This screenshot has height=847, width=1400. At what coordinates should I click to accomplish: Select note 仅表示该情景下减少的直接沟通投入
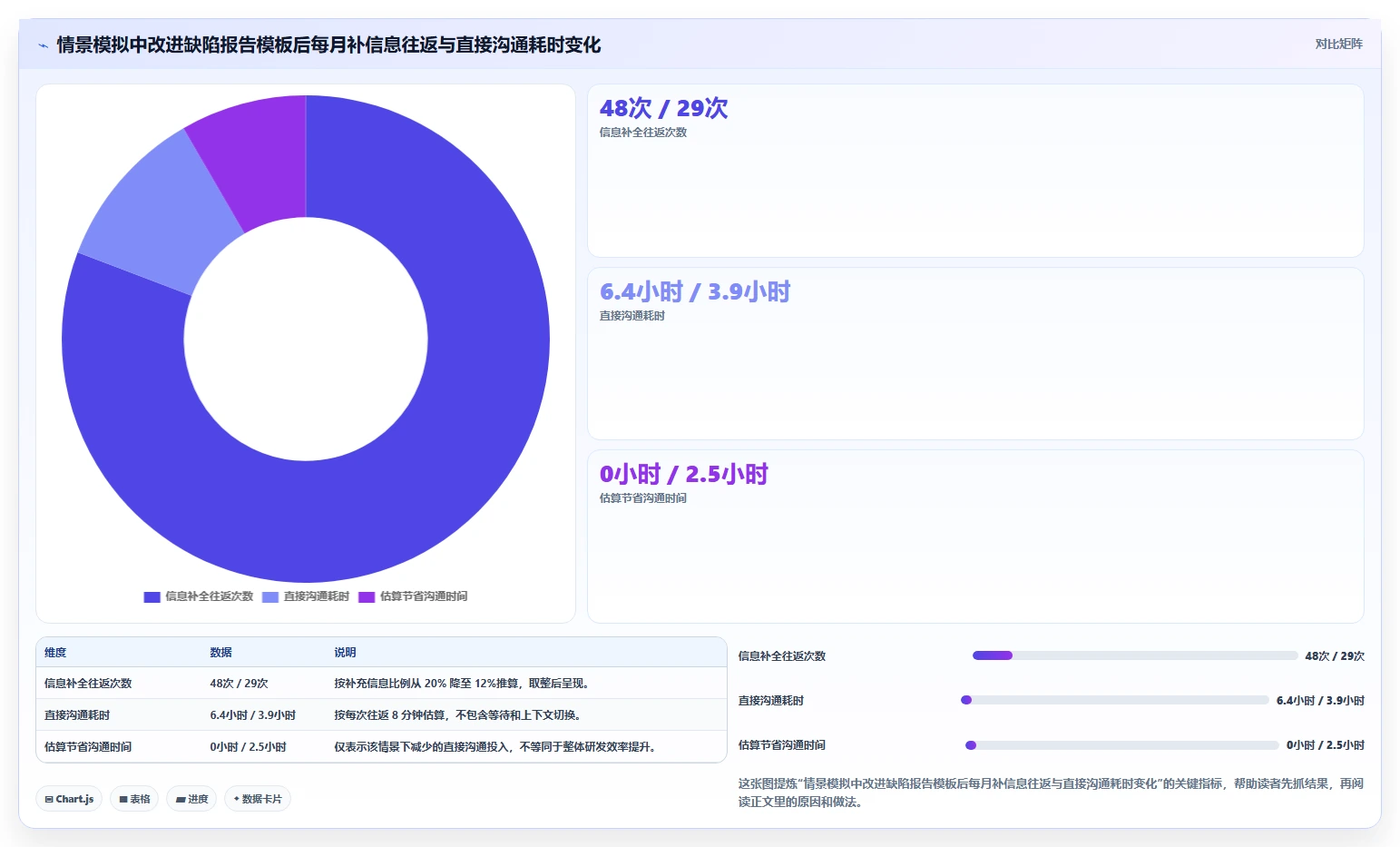[494, 747]
